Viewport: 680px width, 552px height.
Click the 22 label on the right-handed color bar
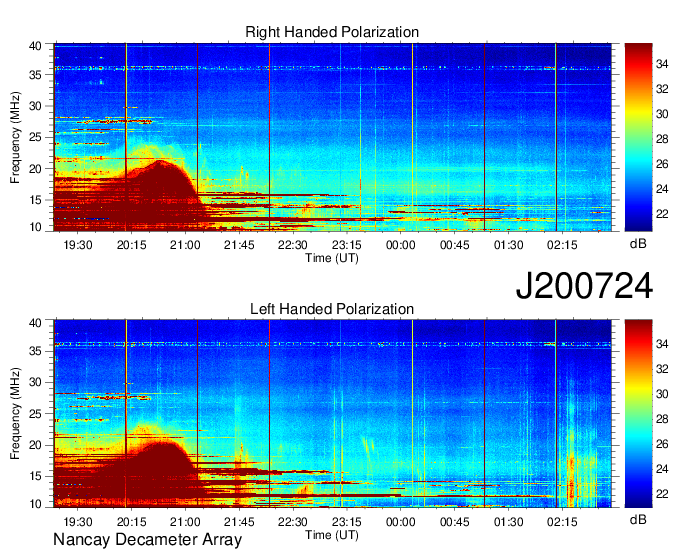(662, 214)
